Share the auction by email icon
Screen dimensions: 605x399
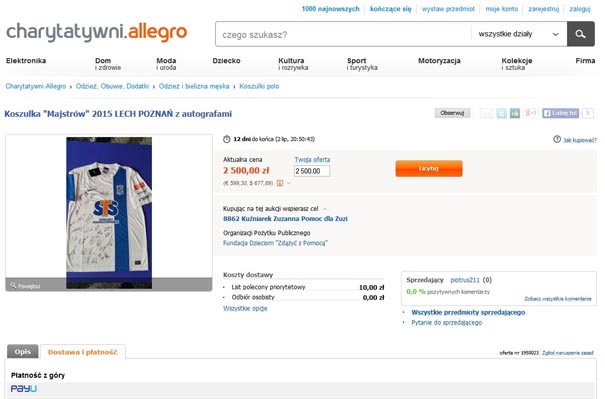(487, 113)
